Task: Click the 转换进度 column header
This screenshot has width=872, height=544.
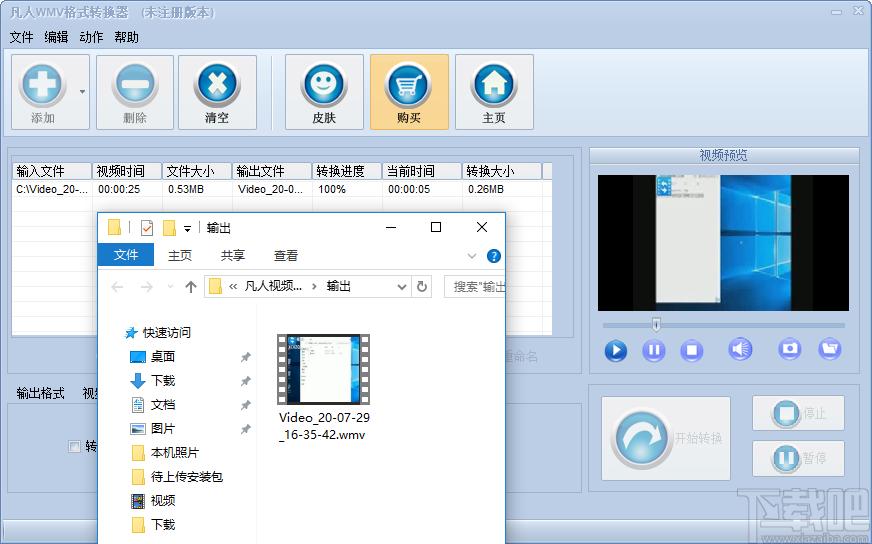Action: pos(347,171)
